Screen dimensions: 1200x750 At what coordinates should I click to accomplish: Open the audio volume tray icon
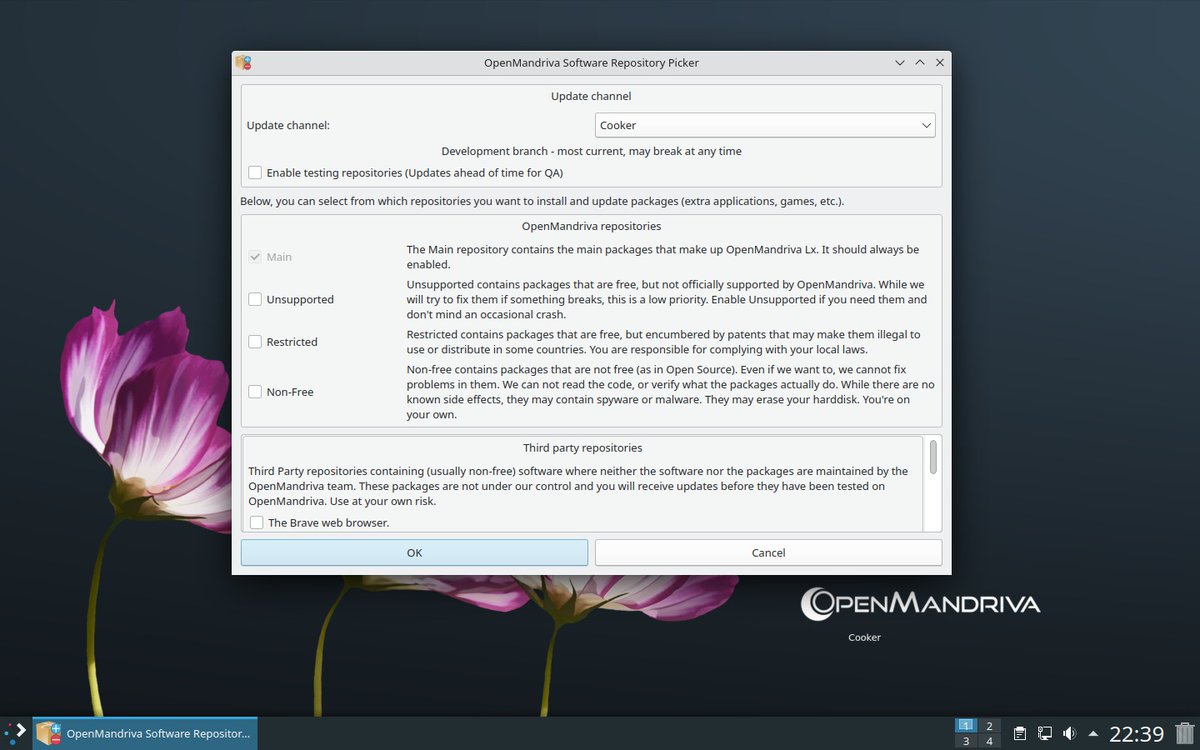point(1069,734)
